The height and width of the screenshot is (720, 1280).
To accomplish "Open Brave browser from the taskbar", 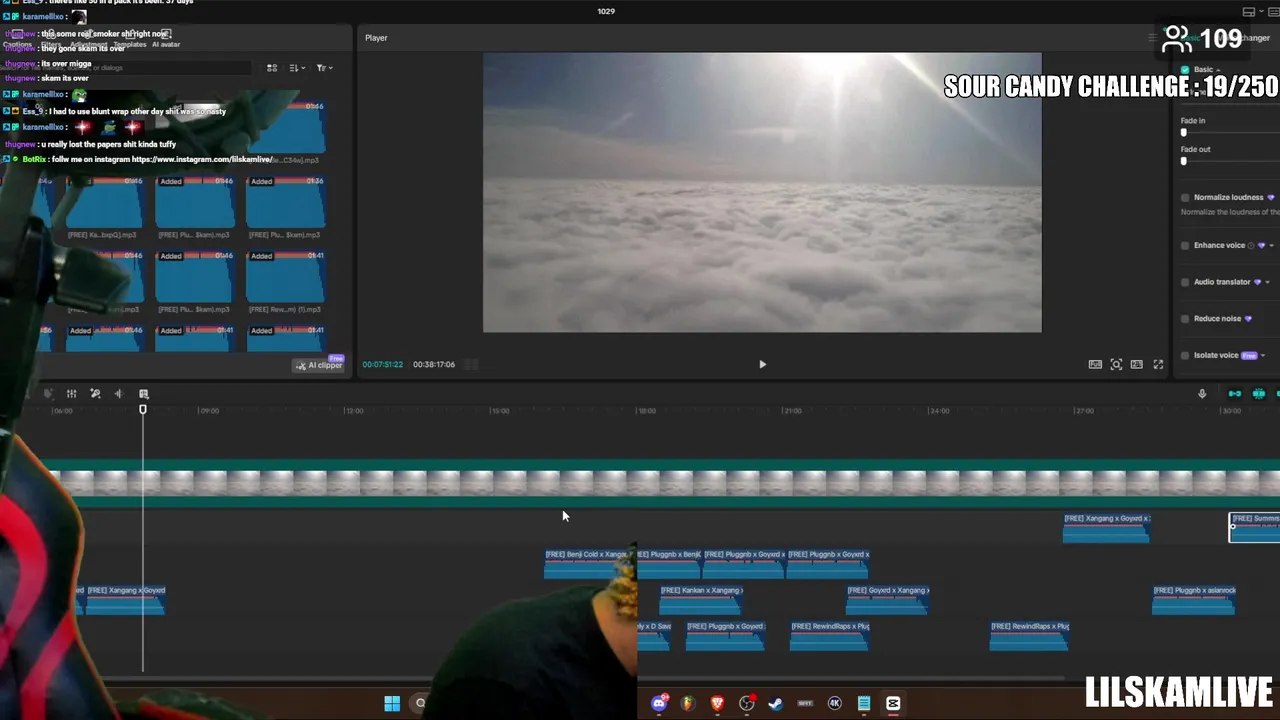I will pyautogui.click(x=717, y=703).
